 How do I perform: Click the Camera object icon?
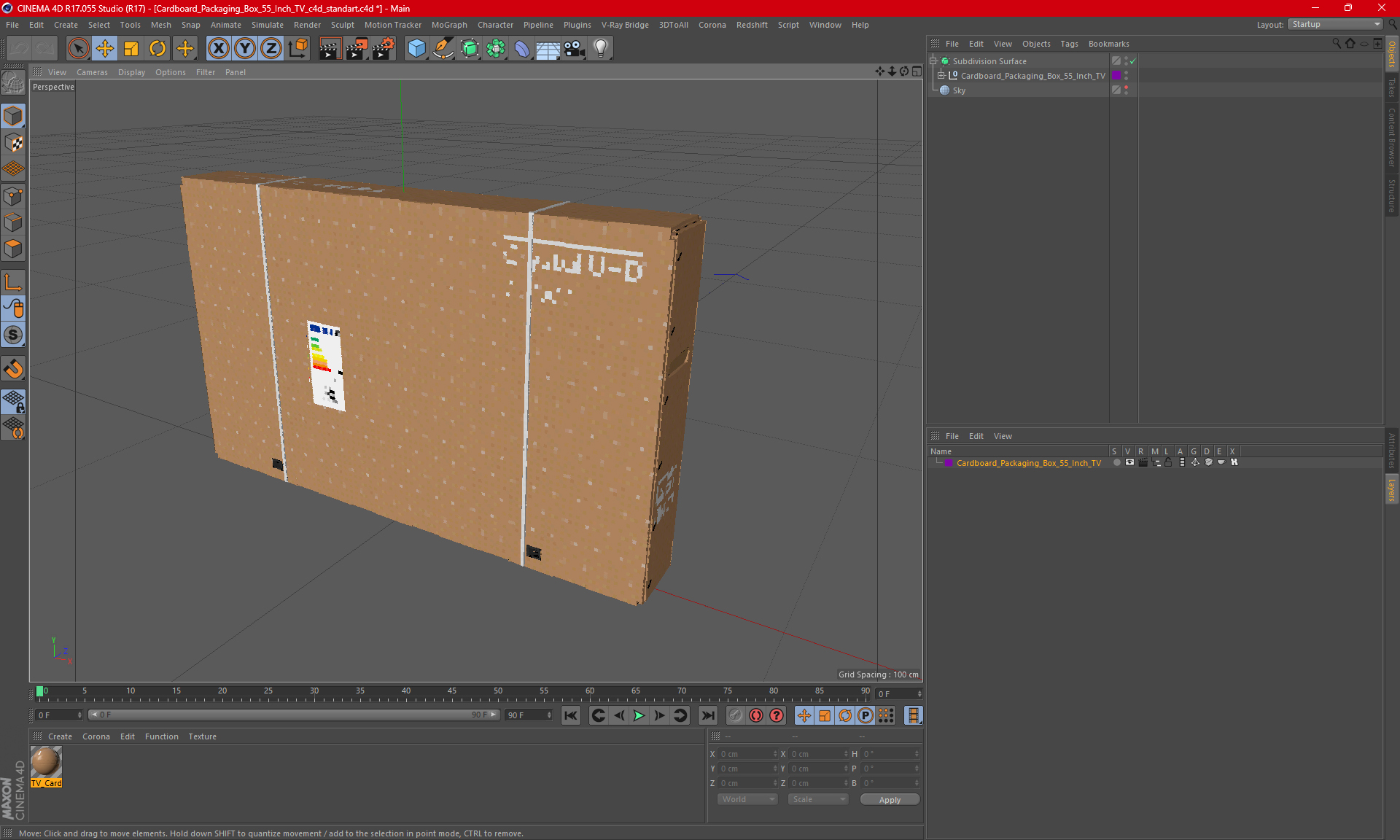(x=575, y=48)
